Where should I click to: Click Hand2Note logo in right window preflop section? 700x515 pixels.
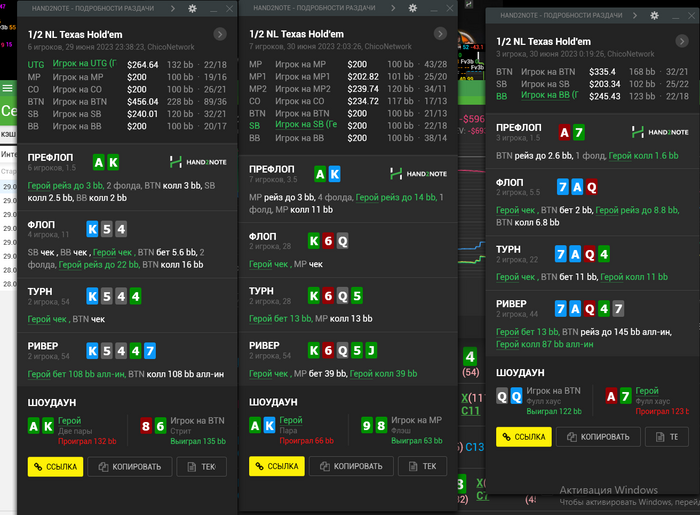[660, 132]
